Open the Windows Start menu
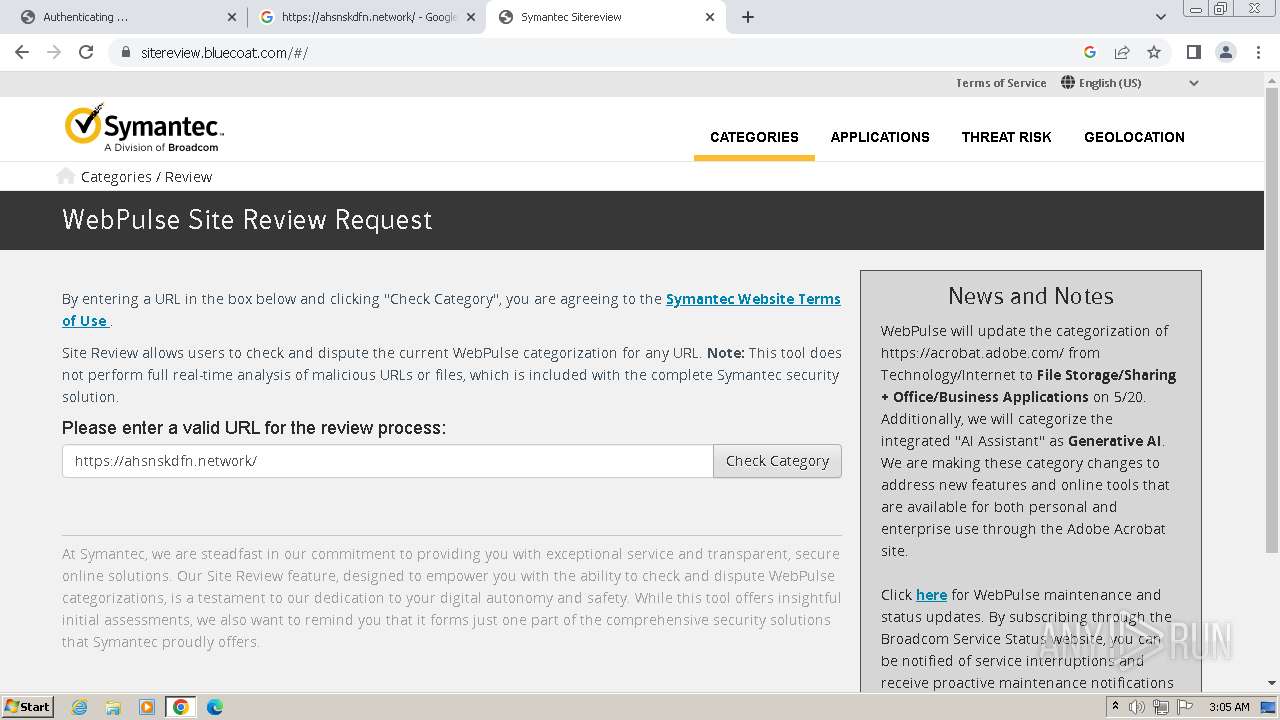1280x720 pixels. (x=27, y=707)
